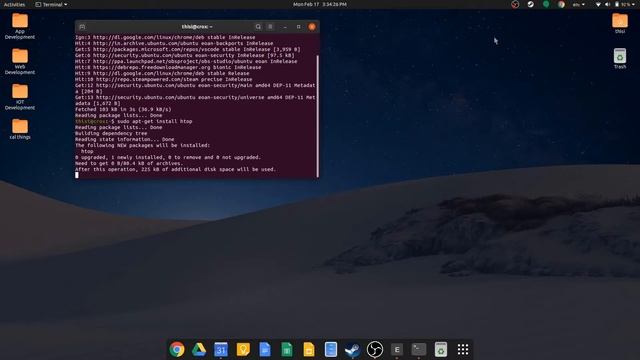Maximize the terminal window
Screen dimensions: 640x360
[298, 27]
